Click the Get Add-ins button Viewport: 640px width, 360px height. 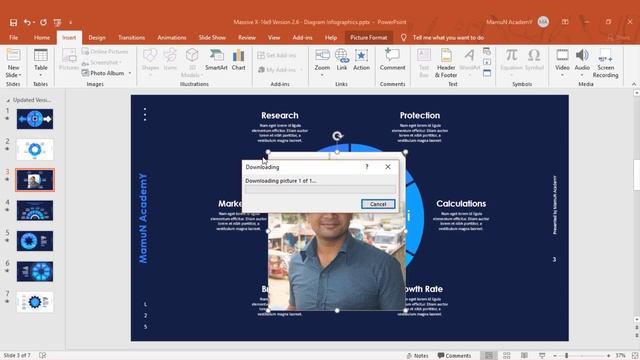pyautogui.click(x=277, y=55)
